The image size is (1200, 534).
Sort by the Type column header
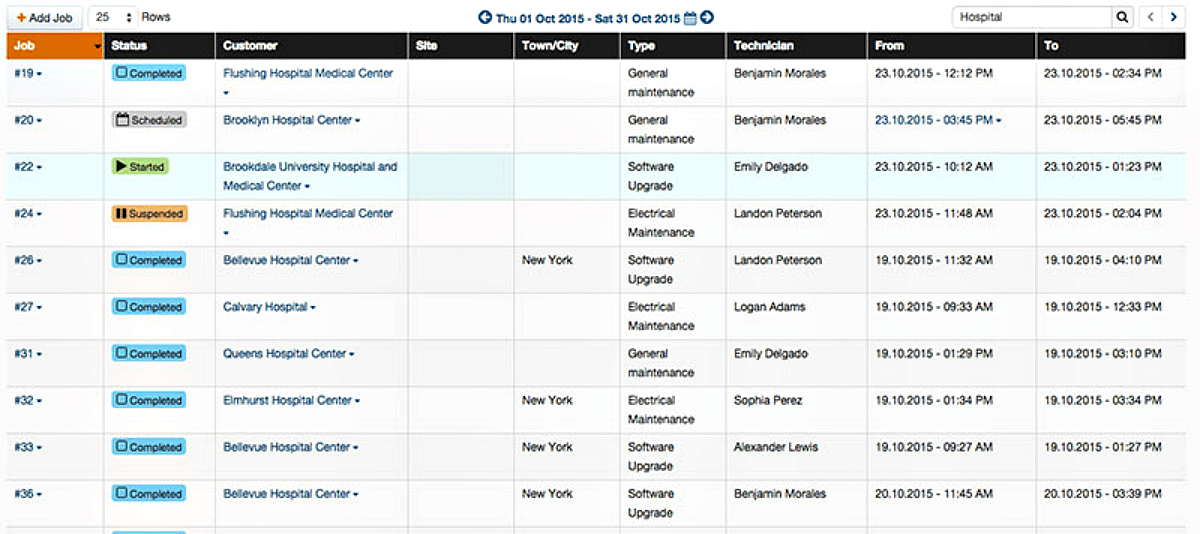pos(673,46)
